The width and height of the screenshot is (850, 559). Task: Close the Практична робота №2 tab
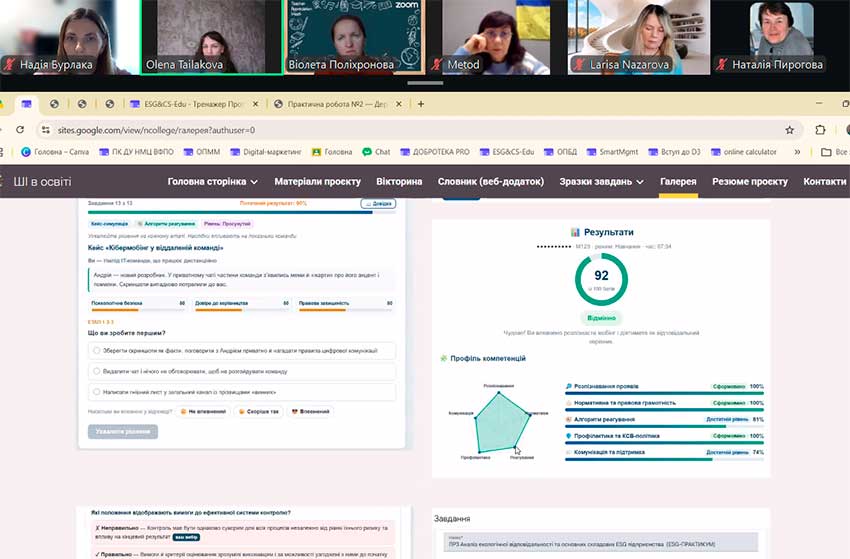tap(399, 104)
